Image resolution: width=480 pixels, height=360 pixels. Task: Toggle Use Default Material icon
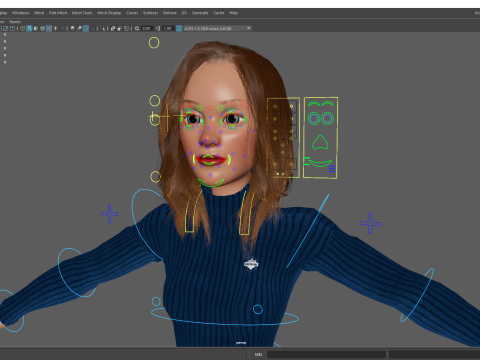pyautogui.click(x=36, y=28)
